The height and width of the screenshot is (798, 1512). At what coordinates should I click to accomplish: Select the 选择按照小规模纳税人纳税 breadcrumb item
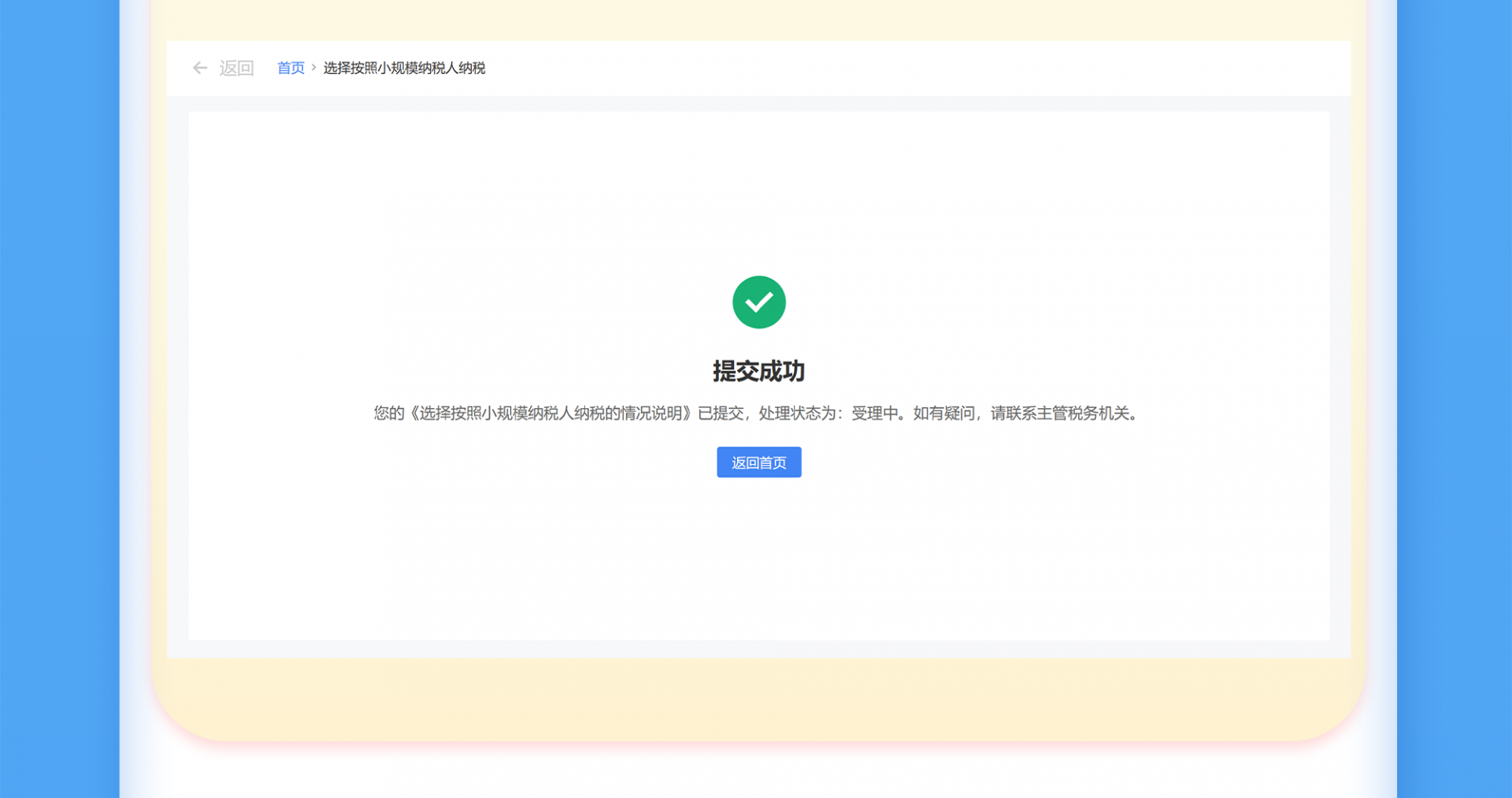point(404,69)
